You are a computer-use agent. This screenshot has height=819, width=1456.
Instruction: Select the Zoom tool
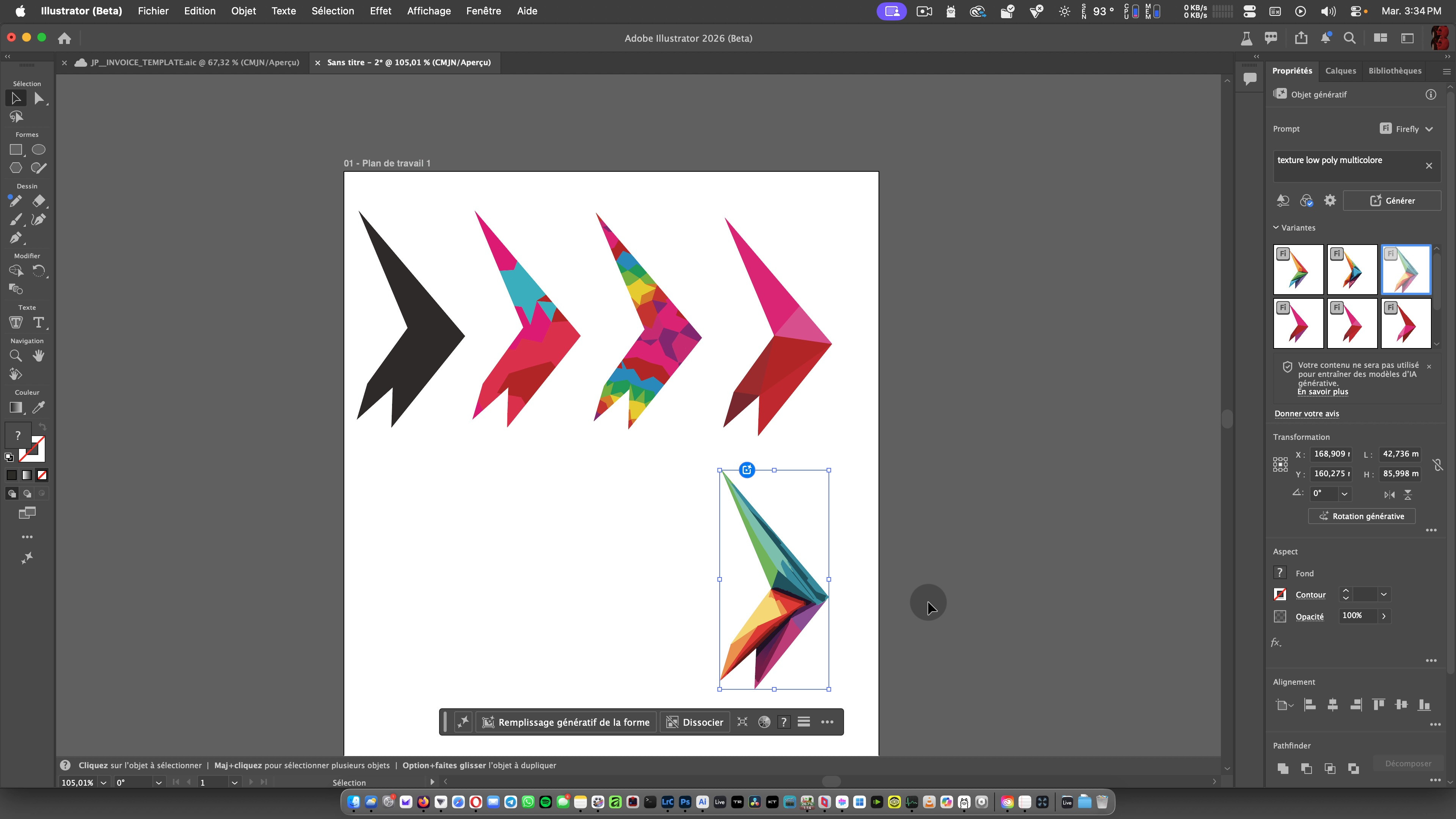pos(15,356)
